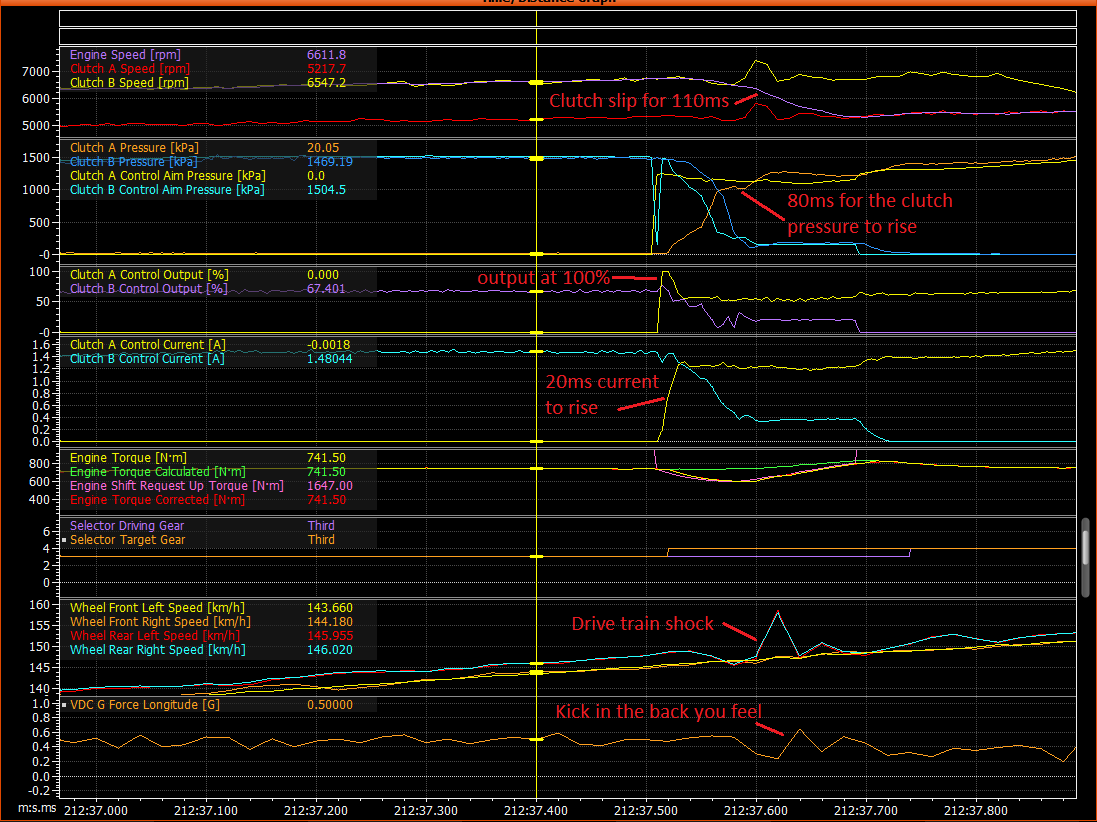
Task: Click the Engine Speed [rpm] legend entry
Action: click(x=125, y=54)
